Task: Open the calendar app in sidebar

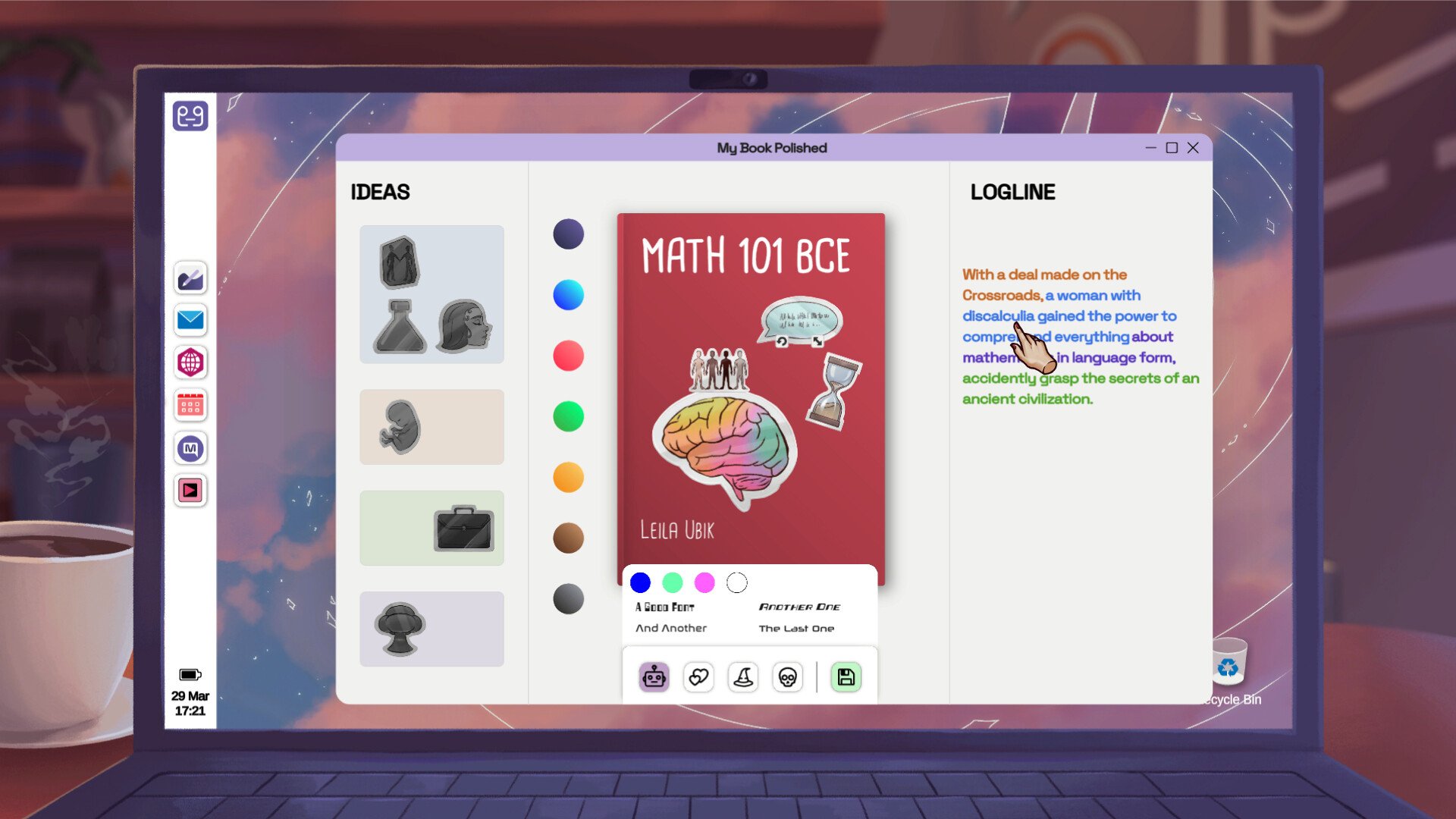Action: click(x=190, y=406)
